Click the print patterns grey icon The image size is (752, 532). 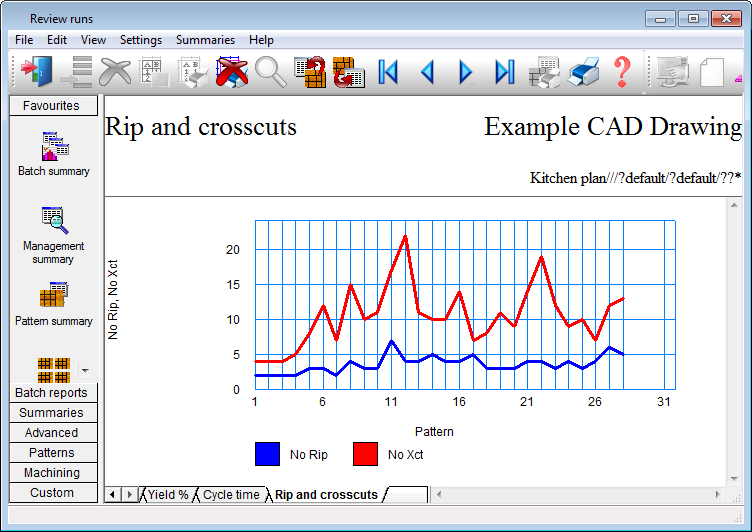point(544,72)
